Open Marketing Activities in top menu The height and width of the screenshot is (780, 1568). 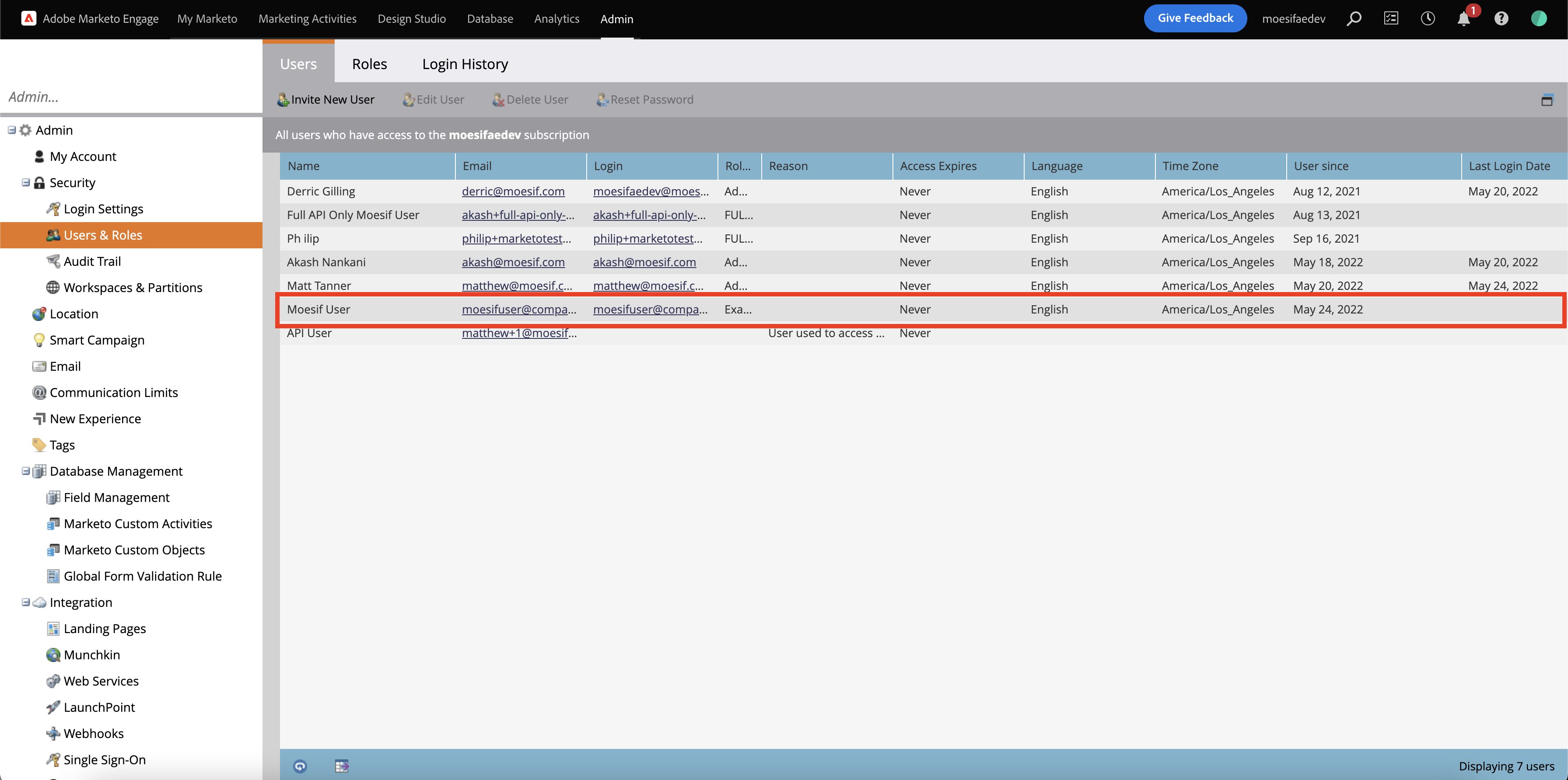[x=308, y=19]
